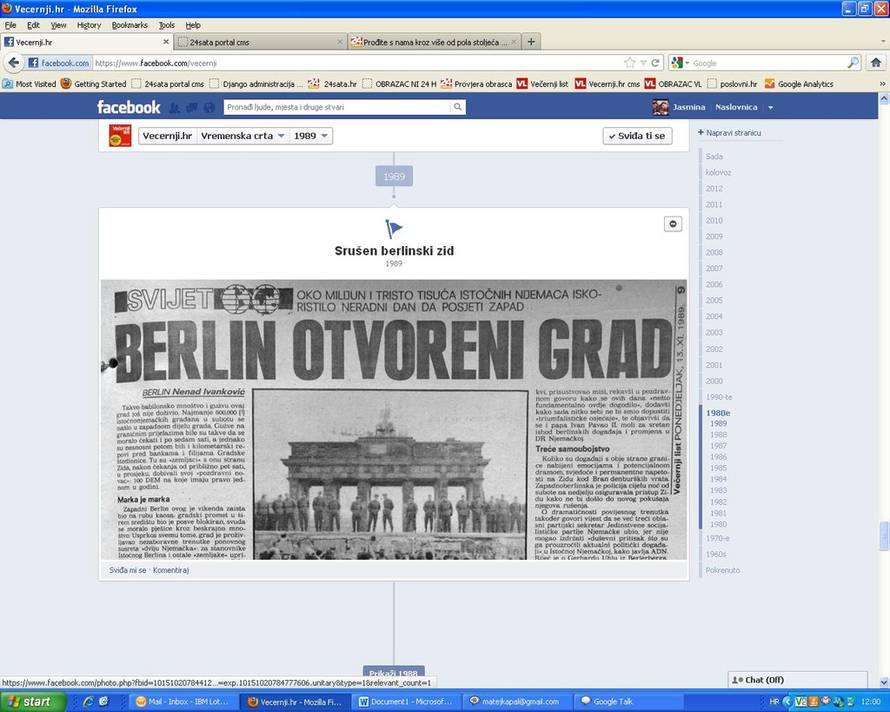Open the 1989 year dropdown
The image size is (890, 712).
(311, 136)
